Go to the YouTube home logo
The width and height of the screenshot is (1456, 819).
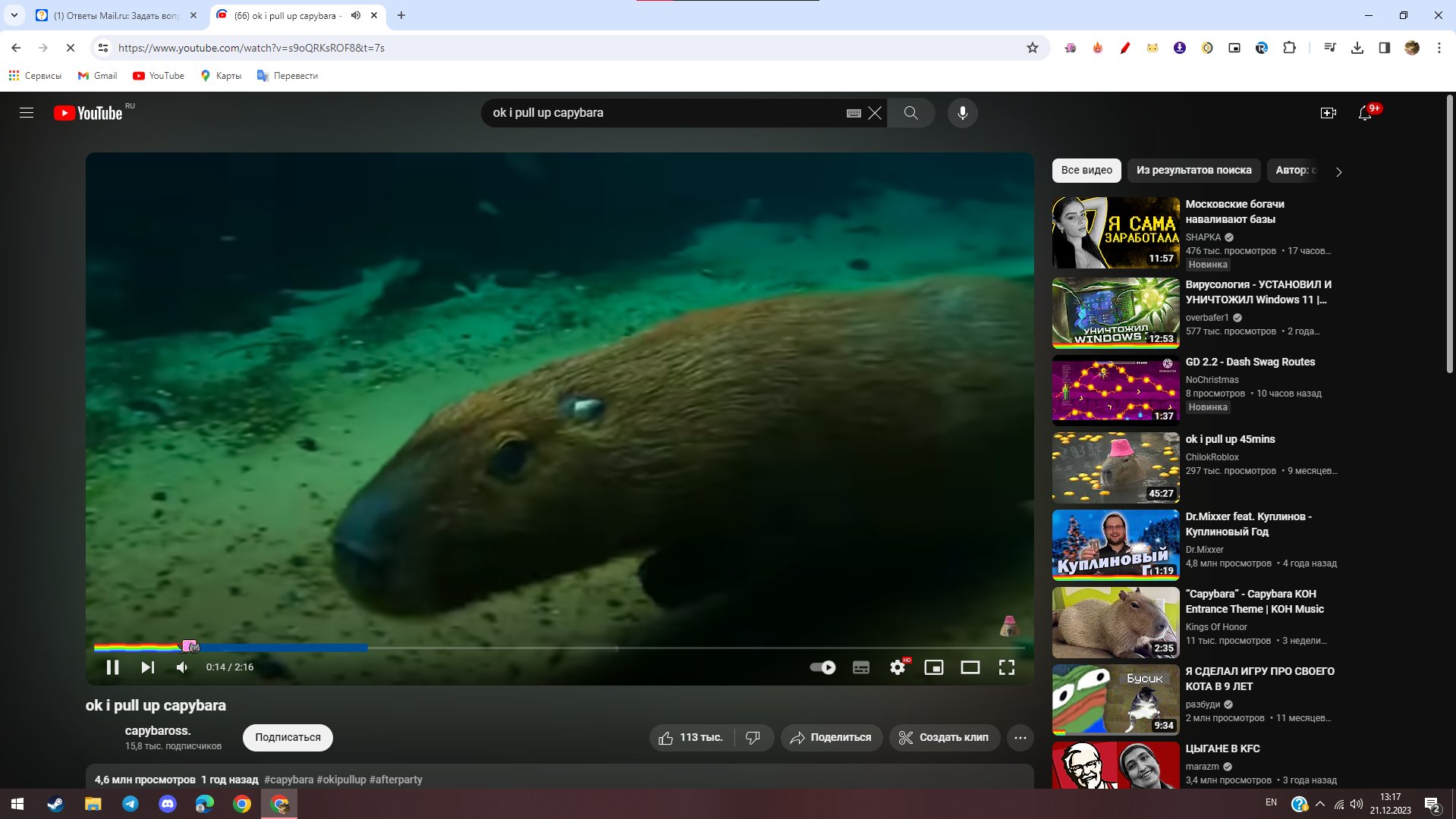click(89, 113)
